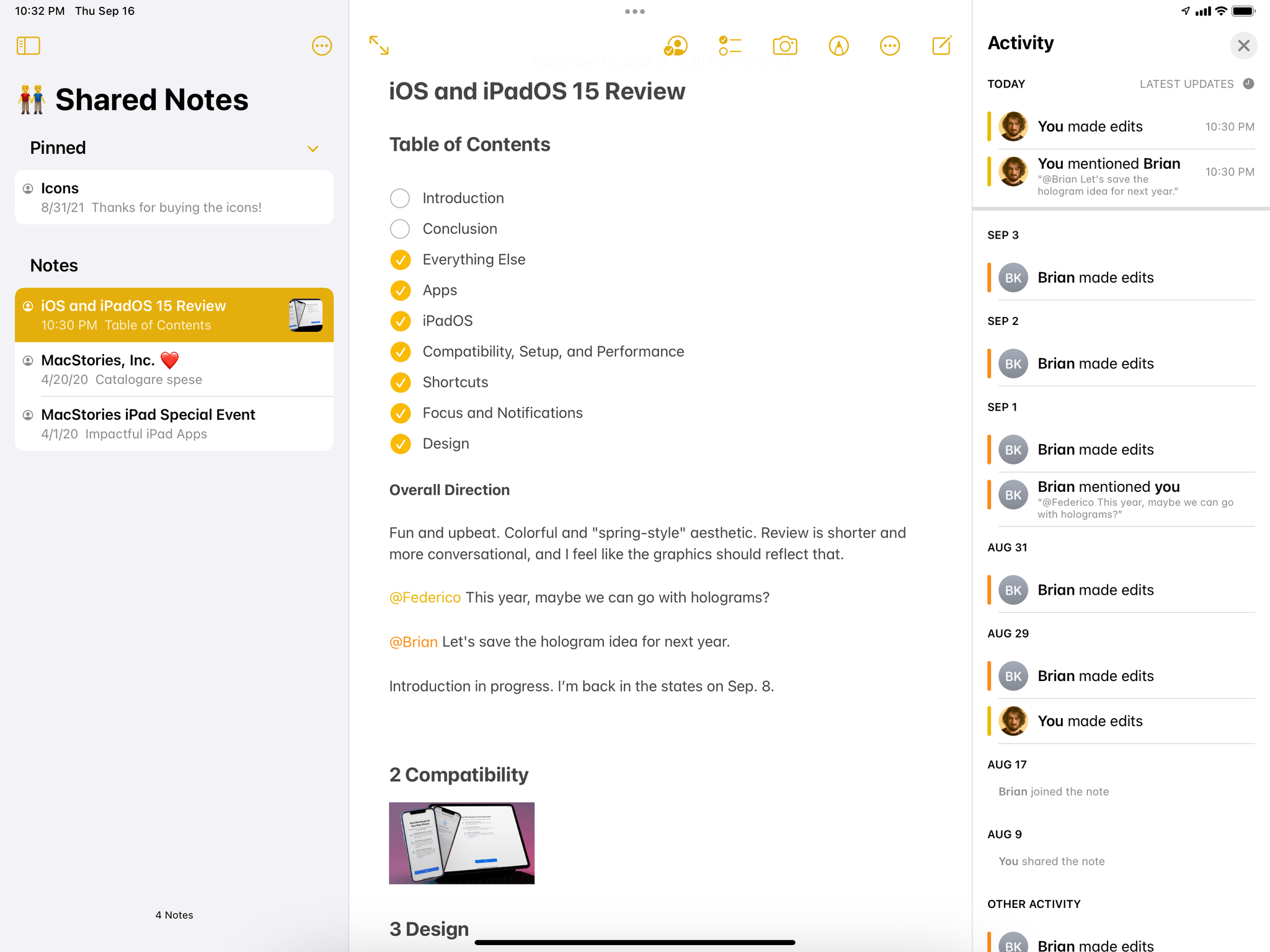This screenshot has width=1270, height=952.
Task: Tap Brian's BK avatar for Sep 3
Action: (x=1013, y=277)
